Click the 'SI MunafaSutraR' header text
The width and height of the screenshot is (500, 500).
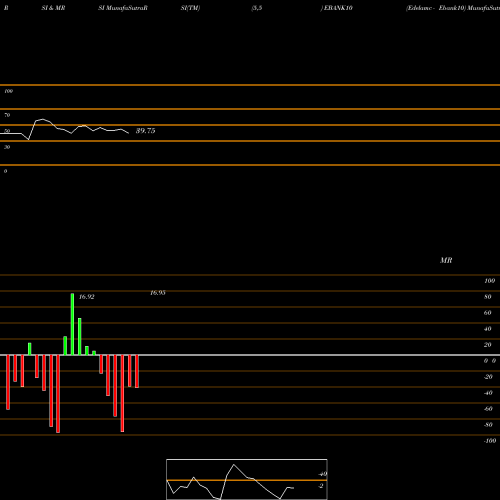coord(123,8)
